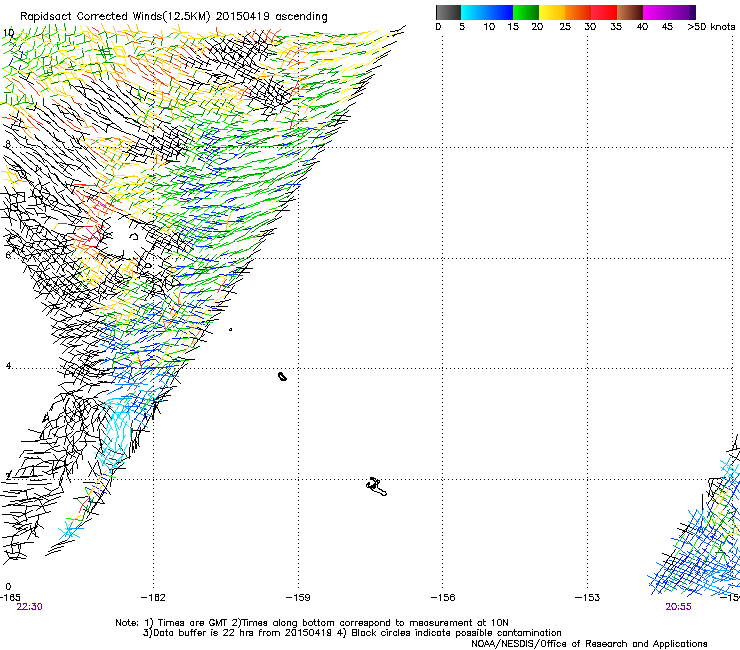Click the tiny island dot near 5N
Image resolution: width=740 pixels, height=650 pixels.
230,329
